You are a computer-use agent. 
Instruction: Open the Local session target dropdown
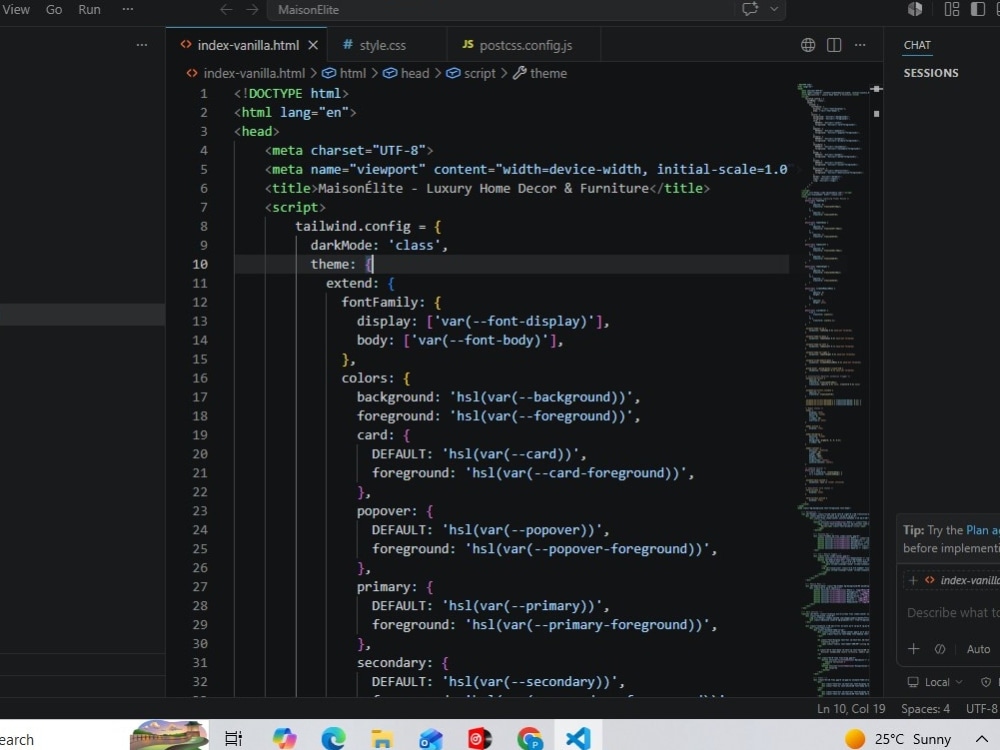[x=935, y=682]
